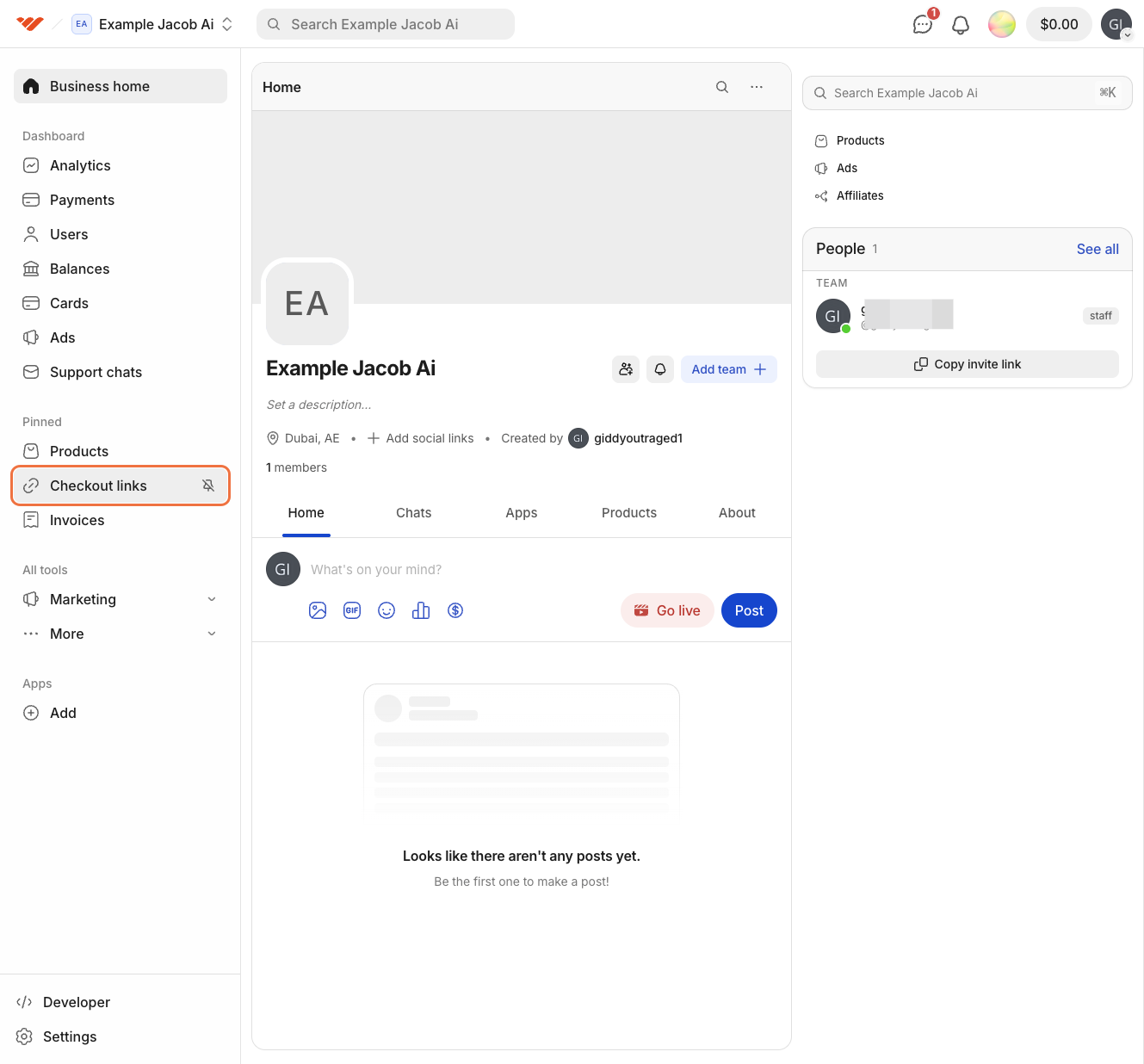Click the blue Post button
Image resolution: width=1144 pixels, height=1064 pixels.
749,610
